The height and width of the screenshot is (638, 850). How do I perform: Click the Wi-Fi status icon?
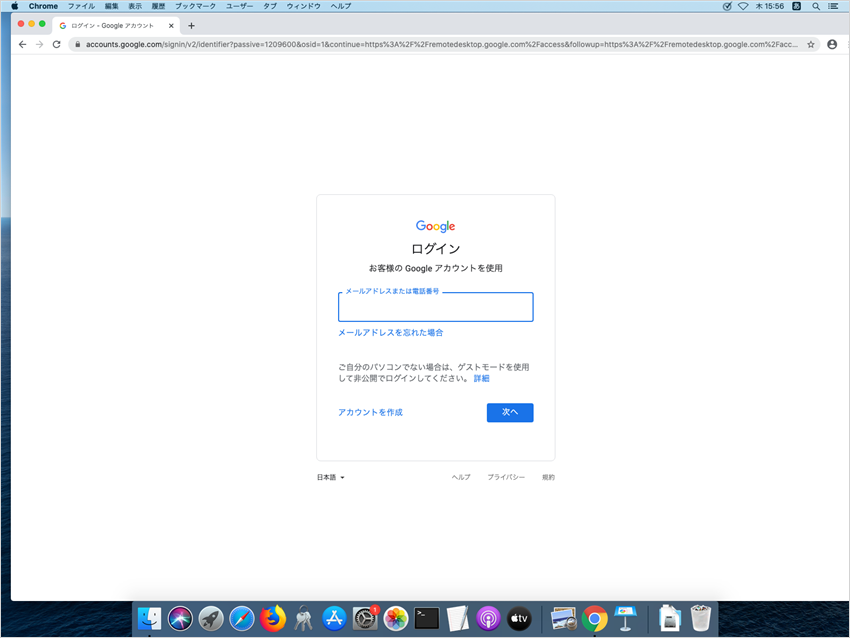click(743, 6)
